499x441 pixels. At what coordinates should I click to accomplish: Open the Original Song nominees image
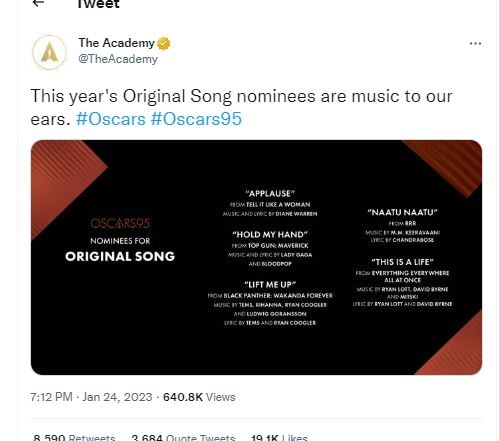(x=256, y=257)
